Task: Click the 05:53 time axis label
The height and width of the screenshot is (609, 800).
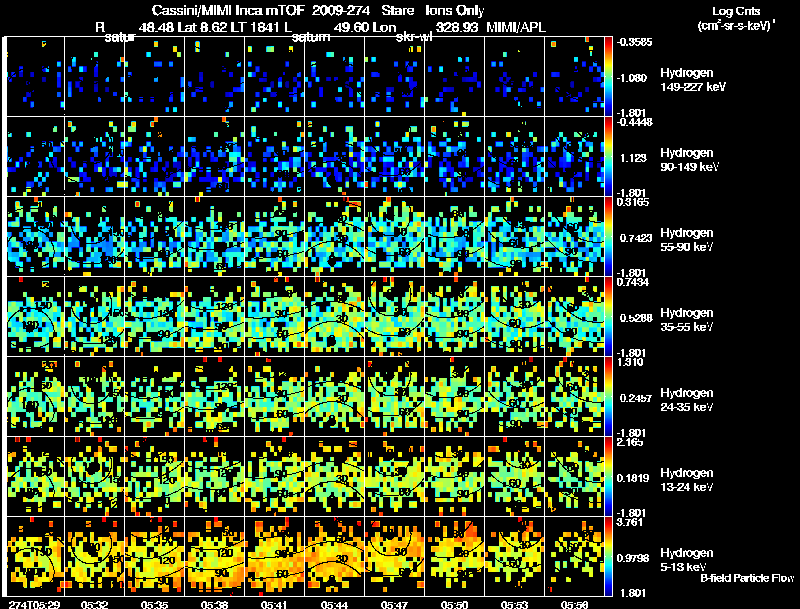Action: coord(514,604)
